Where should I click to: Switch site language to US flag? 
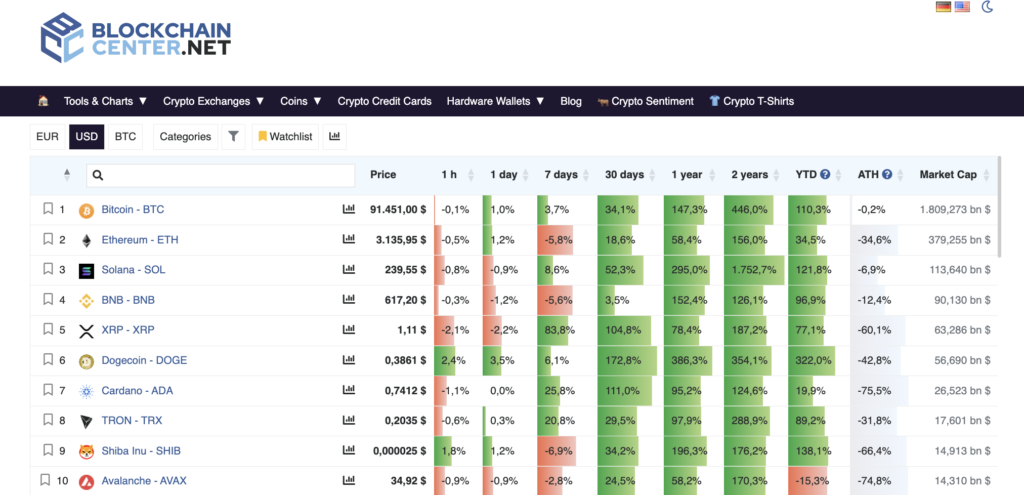pyautogui.click(x=962, y=7)
